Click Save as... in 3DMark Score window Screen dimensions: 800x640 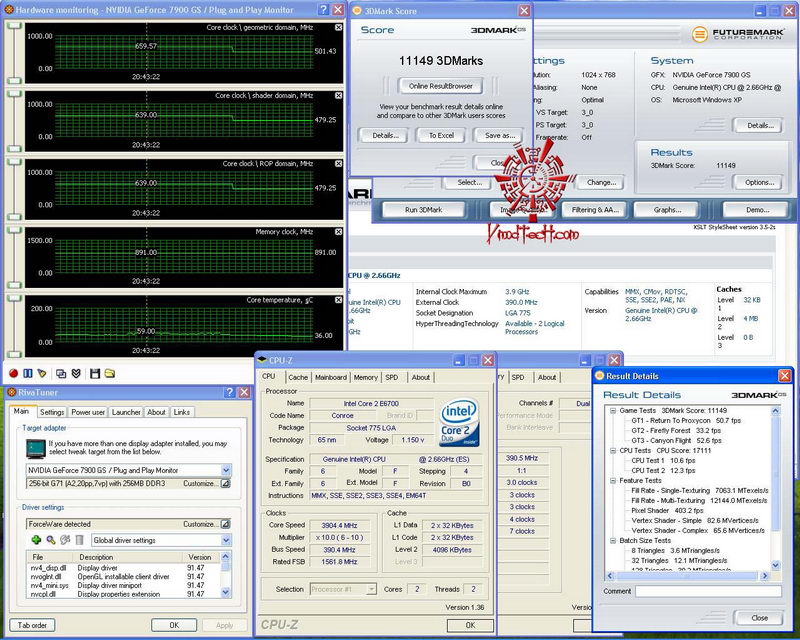point(499,136)
